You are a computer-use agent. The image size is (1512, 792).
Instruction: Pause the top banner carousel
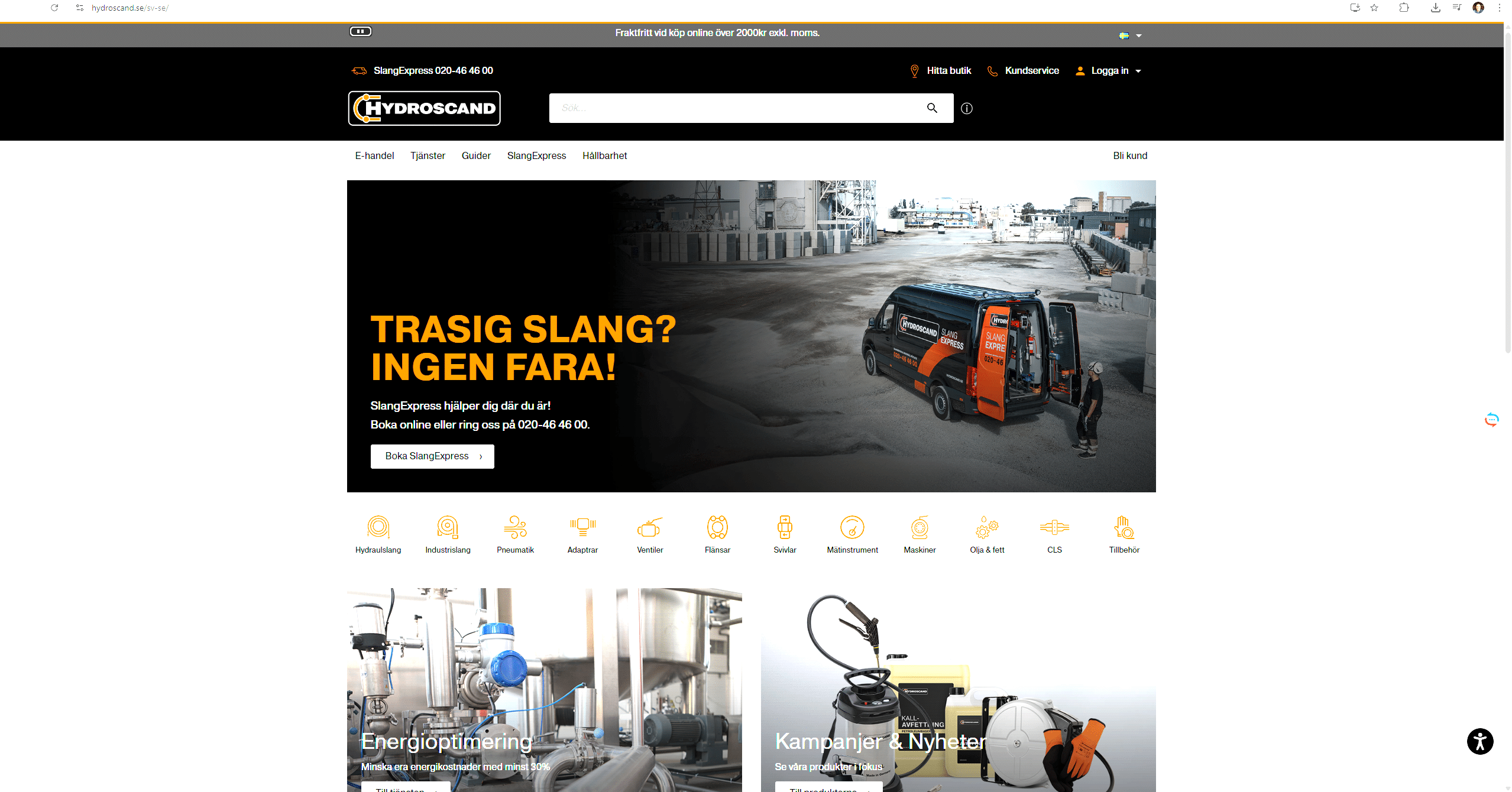(x=360, y=31)
